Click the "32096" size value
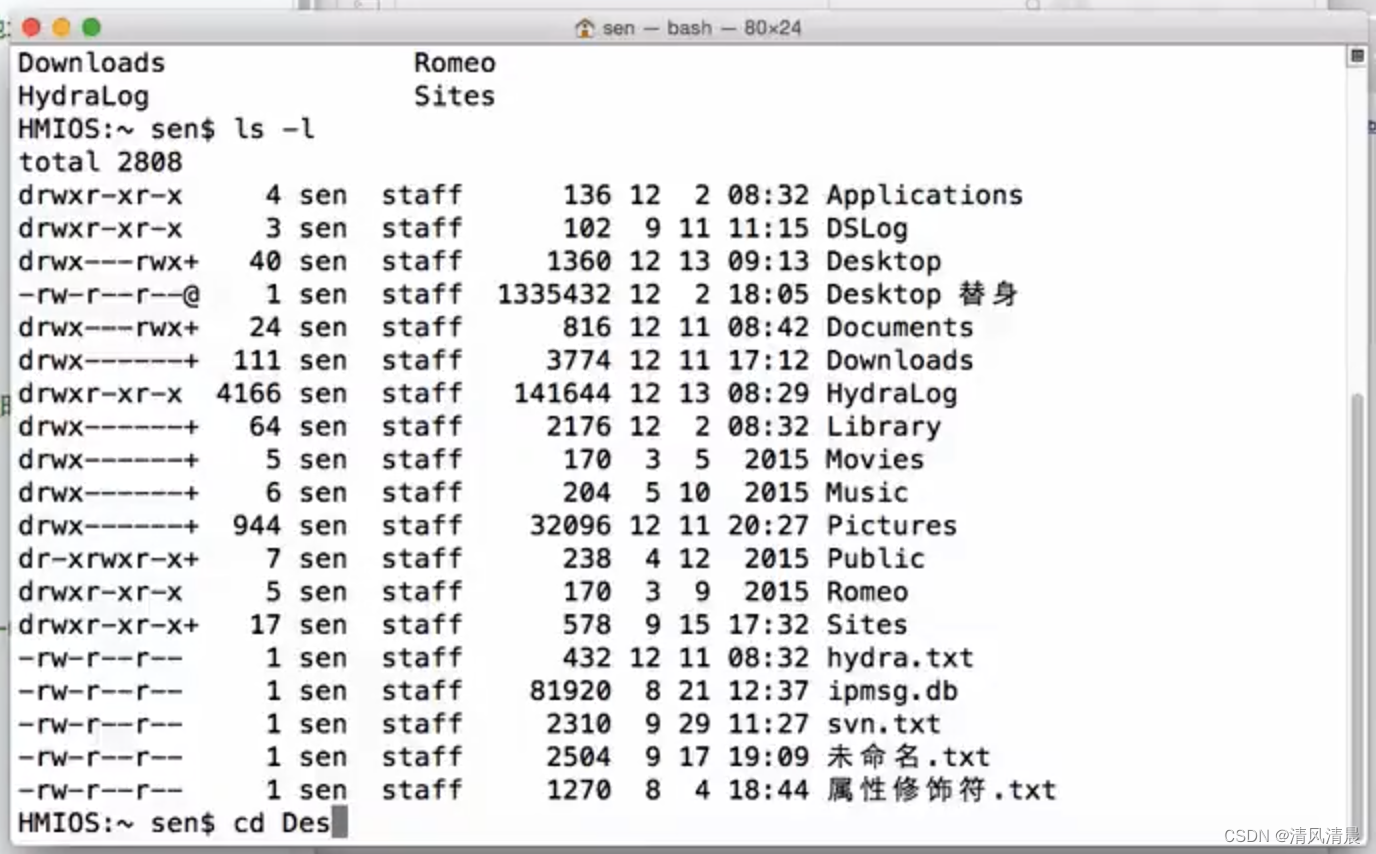 570,525
